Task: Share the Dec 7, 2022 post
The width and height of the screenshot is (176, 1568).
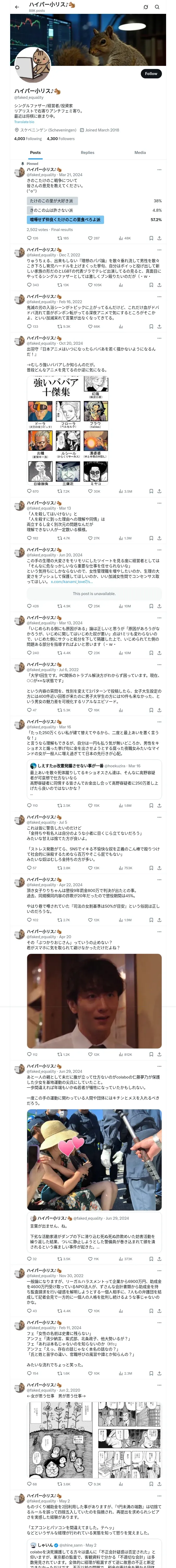Action: tap(159, 284)
